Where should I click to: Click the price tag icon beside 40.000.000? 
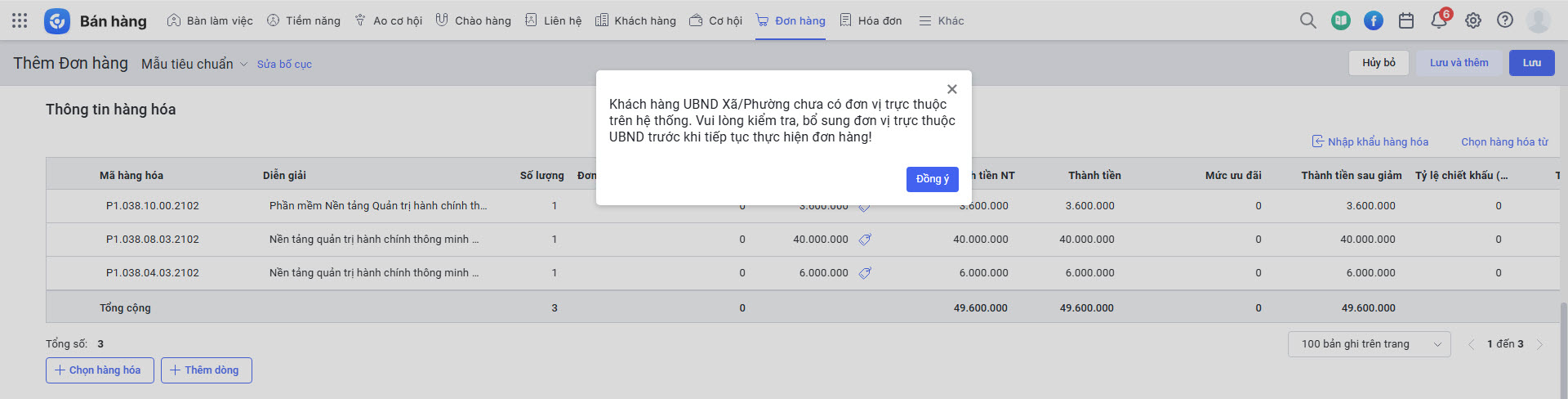(865, 240)
